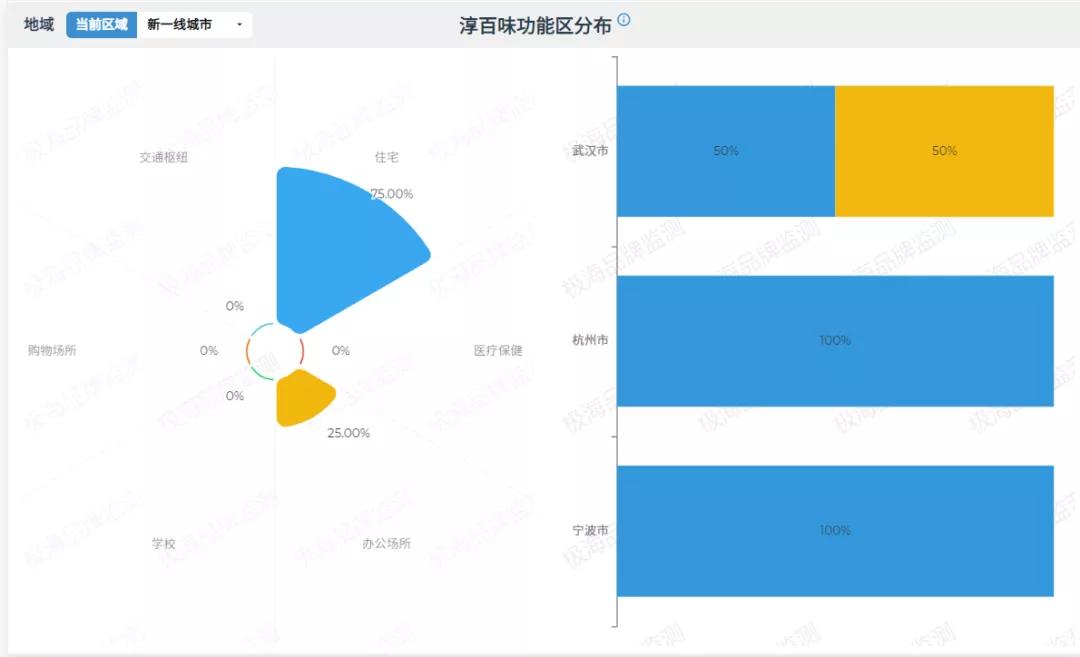Select the 武汉市 axis label
Image resolution: width=1080 pixels, height=657 pixels.
[589, 150]
